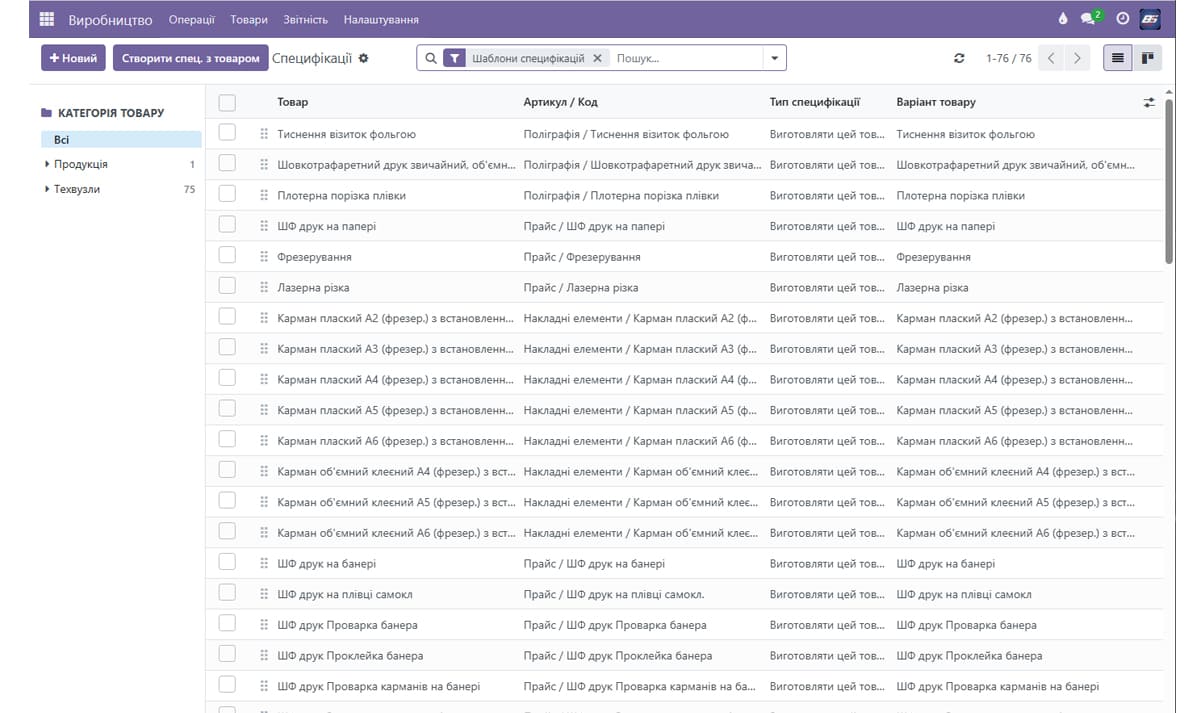
Task: Remove the Шаблони специфікацій filter tag
Action: click(x=597, y=58)
